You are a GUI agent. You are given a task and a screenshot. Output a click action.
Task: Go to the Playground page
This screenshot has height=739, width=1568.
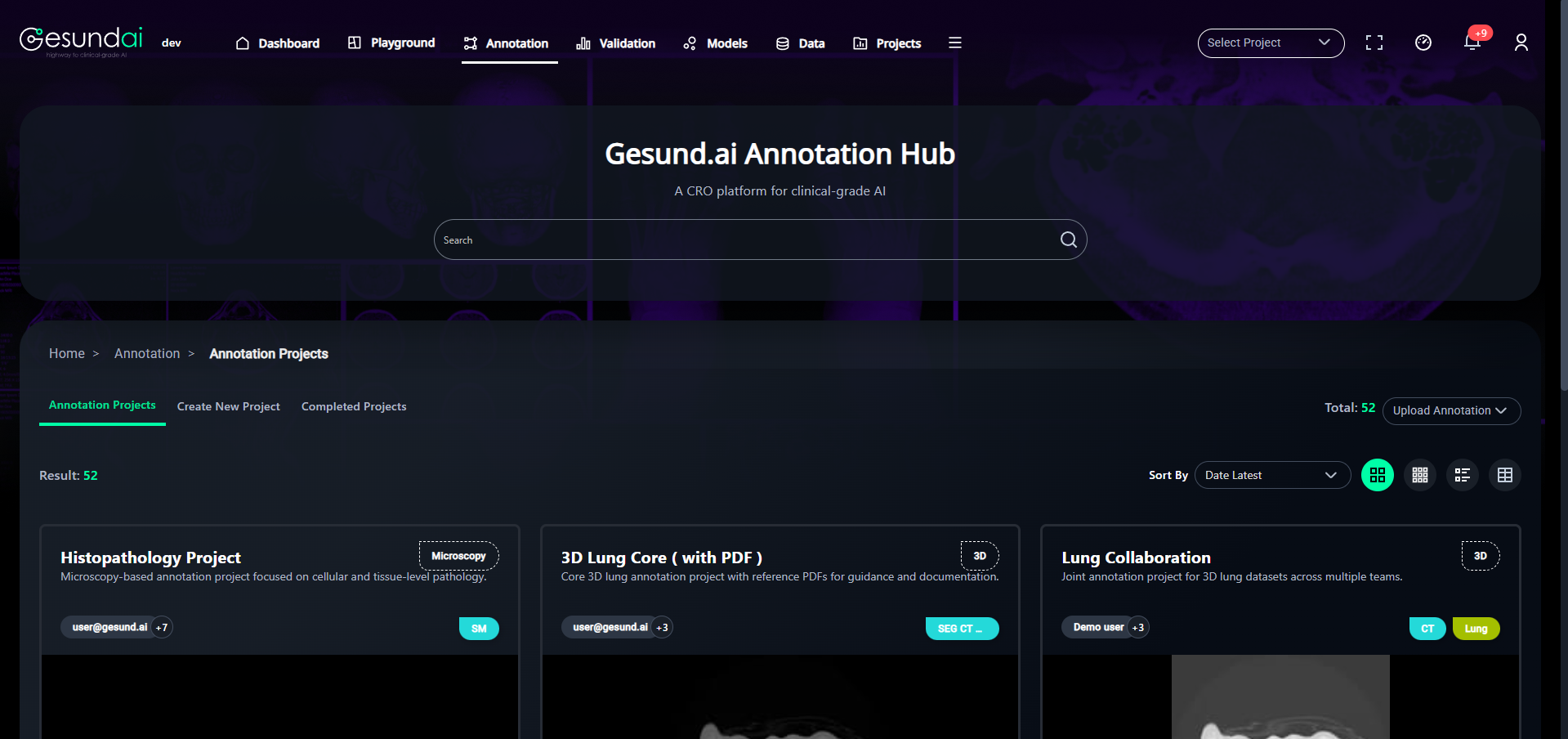[x=391, y=43]
